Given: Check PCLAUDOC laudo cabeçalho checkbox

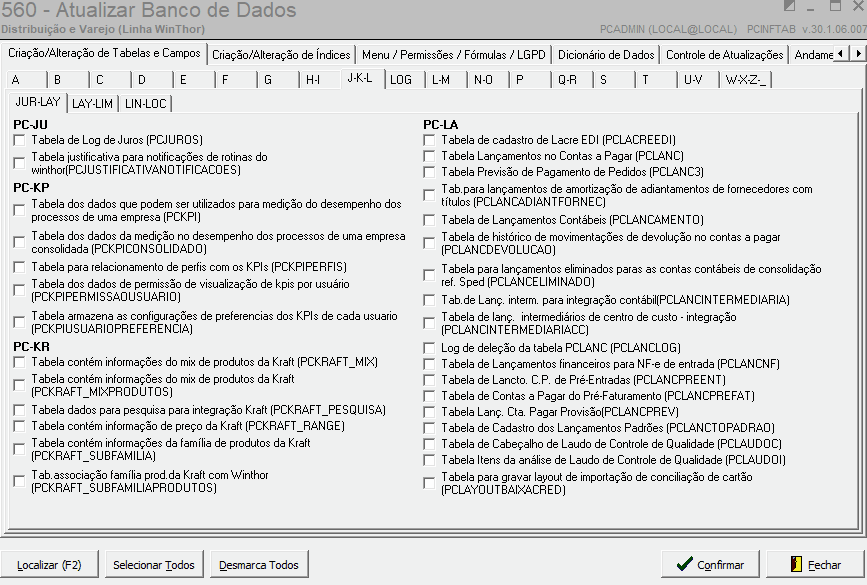Looking at the screenshot, I should (x=429, y=445).
